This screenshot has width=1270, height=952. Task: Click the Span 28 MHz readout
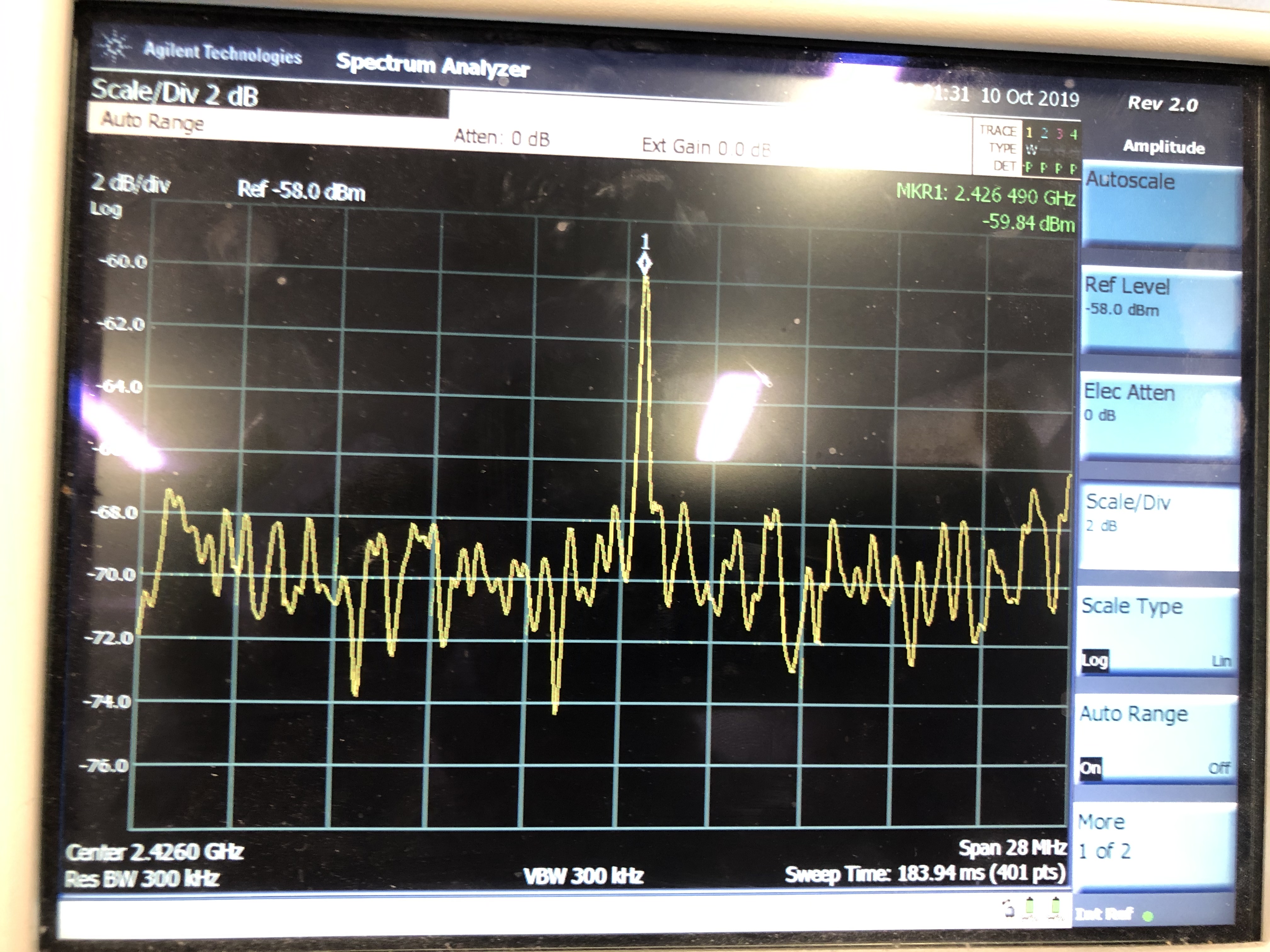pos(1012,847)
